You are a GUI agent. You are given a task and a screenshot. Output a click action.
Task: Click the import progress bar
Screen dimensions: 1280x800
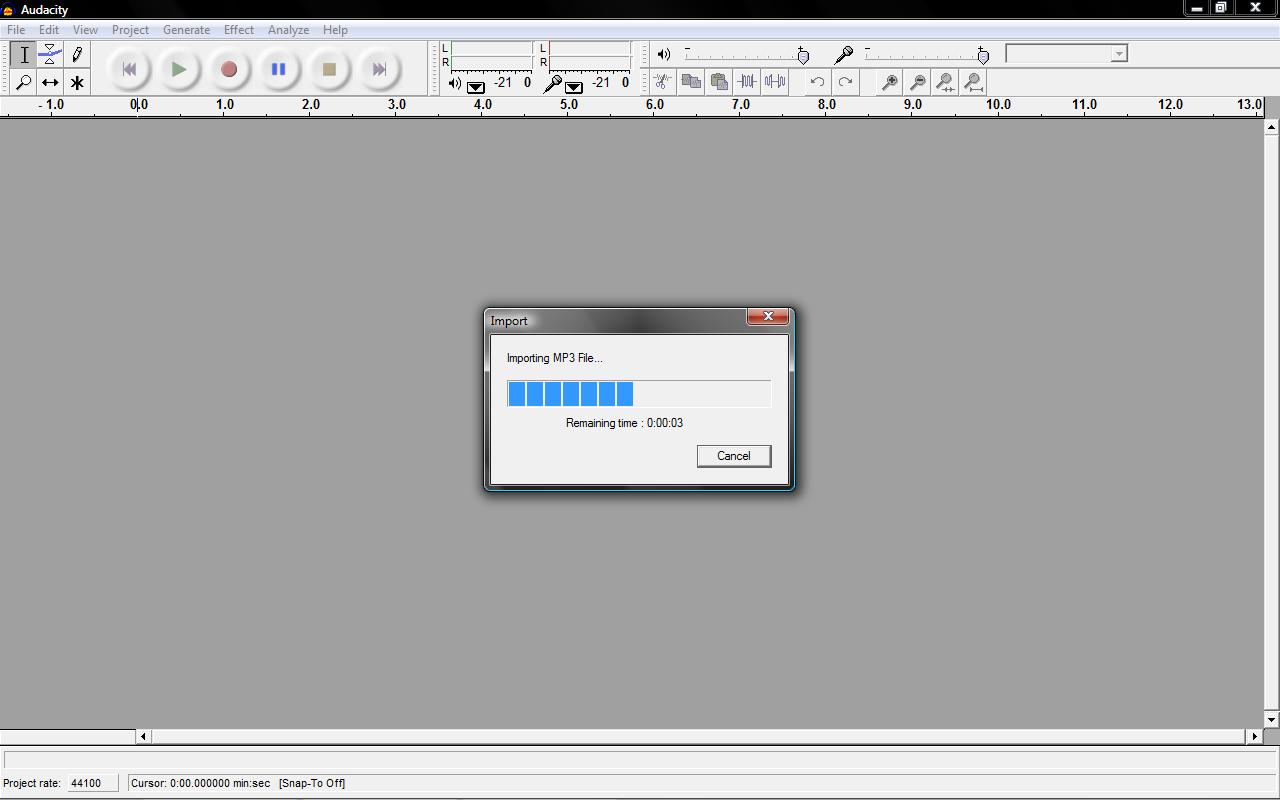(x=639, y=394)
